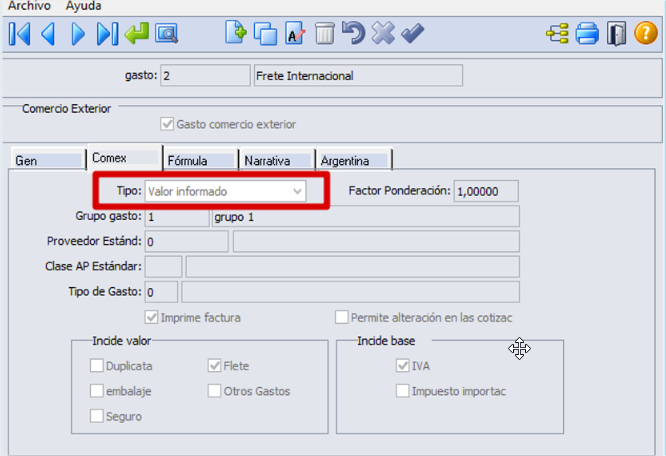
Task: Open the tree structure icon
Action: [557, 34]
